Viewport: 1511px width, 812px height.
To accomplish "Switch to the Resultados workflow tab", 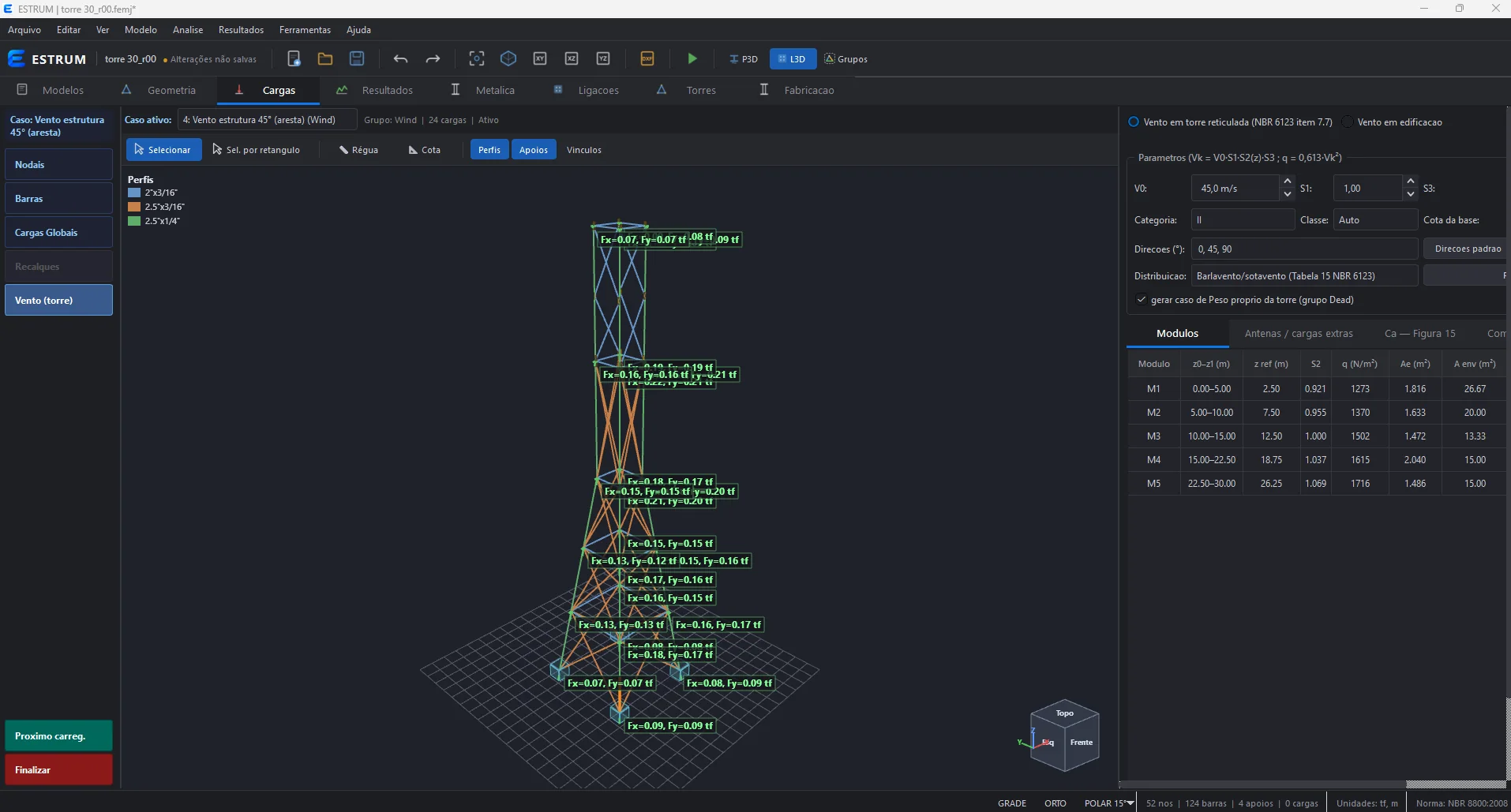I will coord(374,91).
